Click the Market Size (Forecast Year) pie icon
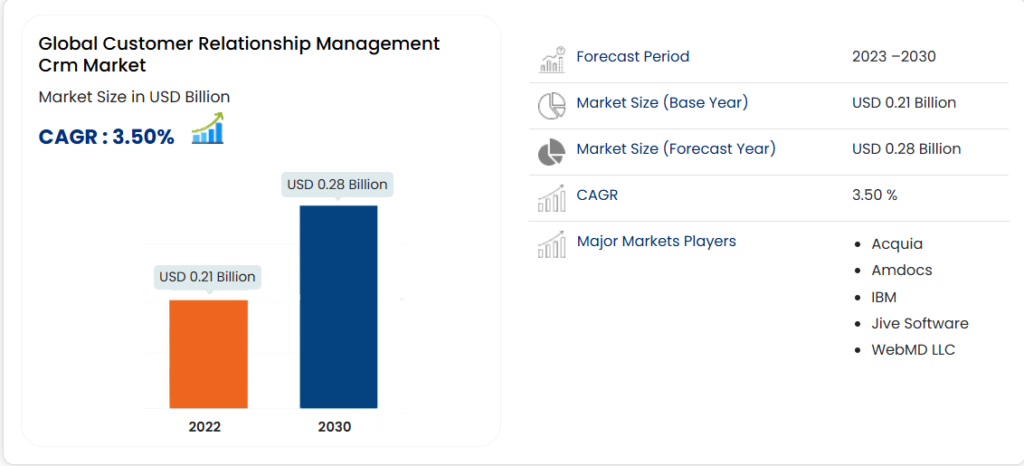Viewport: 1024px width, 466px height. (x=551, y=151)
